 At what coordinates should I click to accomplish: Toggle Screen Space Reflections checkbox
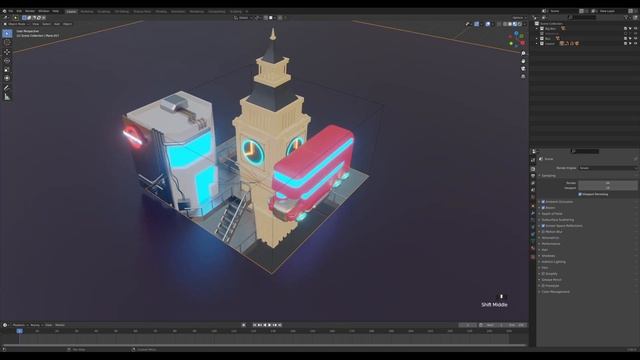click(x=543, y=226)
